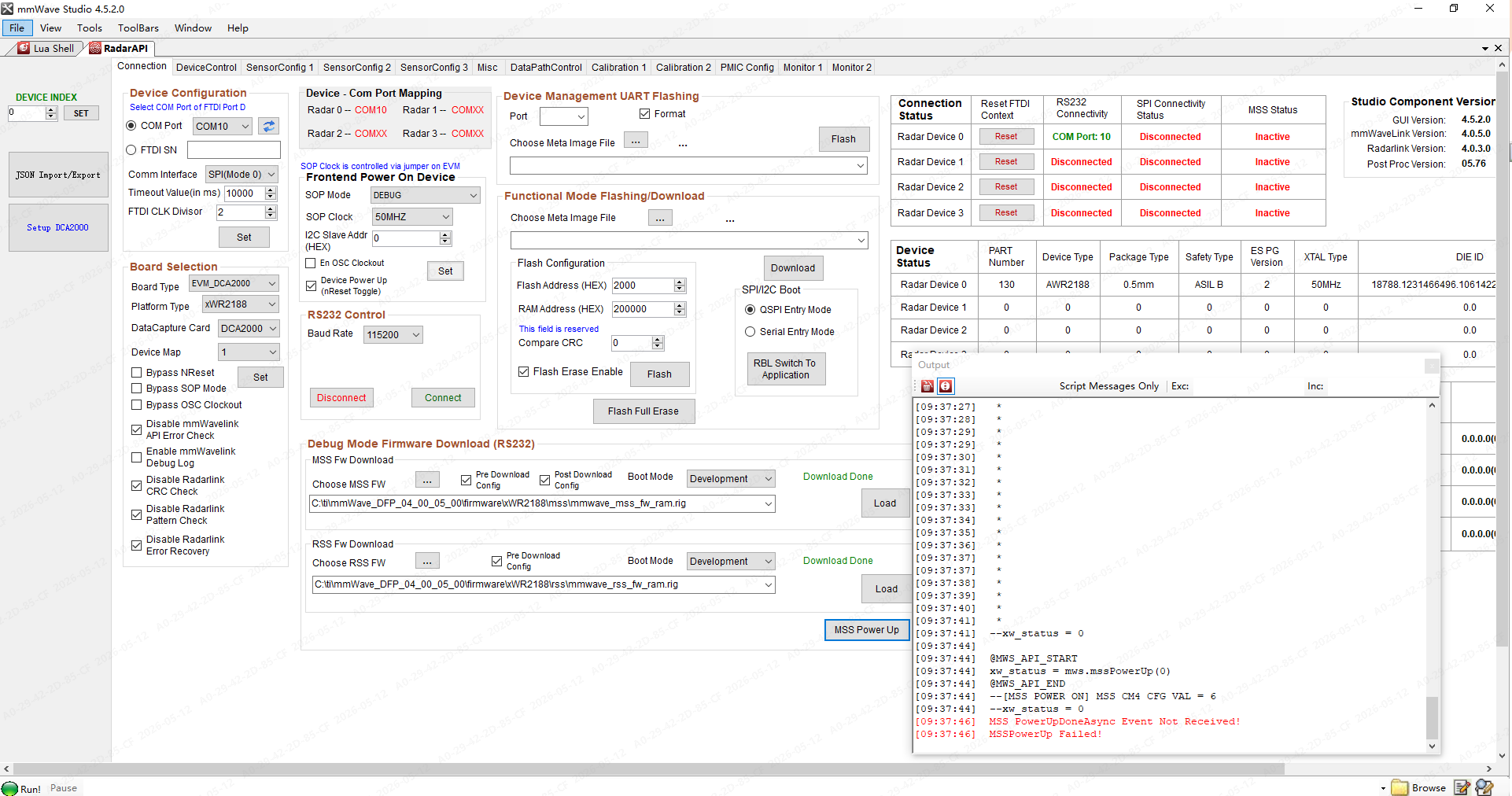The height and width of the screenshot is (796, 1512).
Task: Browse for RSS FW file with ellipsis button
Action: pyautogui.click(x=427, y=562)
